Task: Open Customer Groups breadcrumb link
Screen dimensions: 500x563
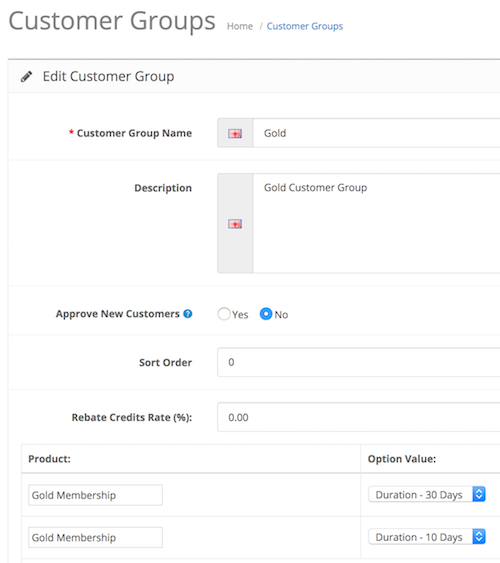Action: 305,26
